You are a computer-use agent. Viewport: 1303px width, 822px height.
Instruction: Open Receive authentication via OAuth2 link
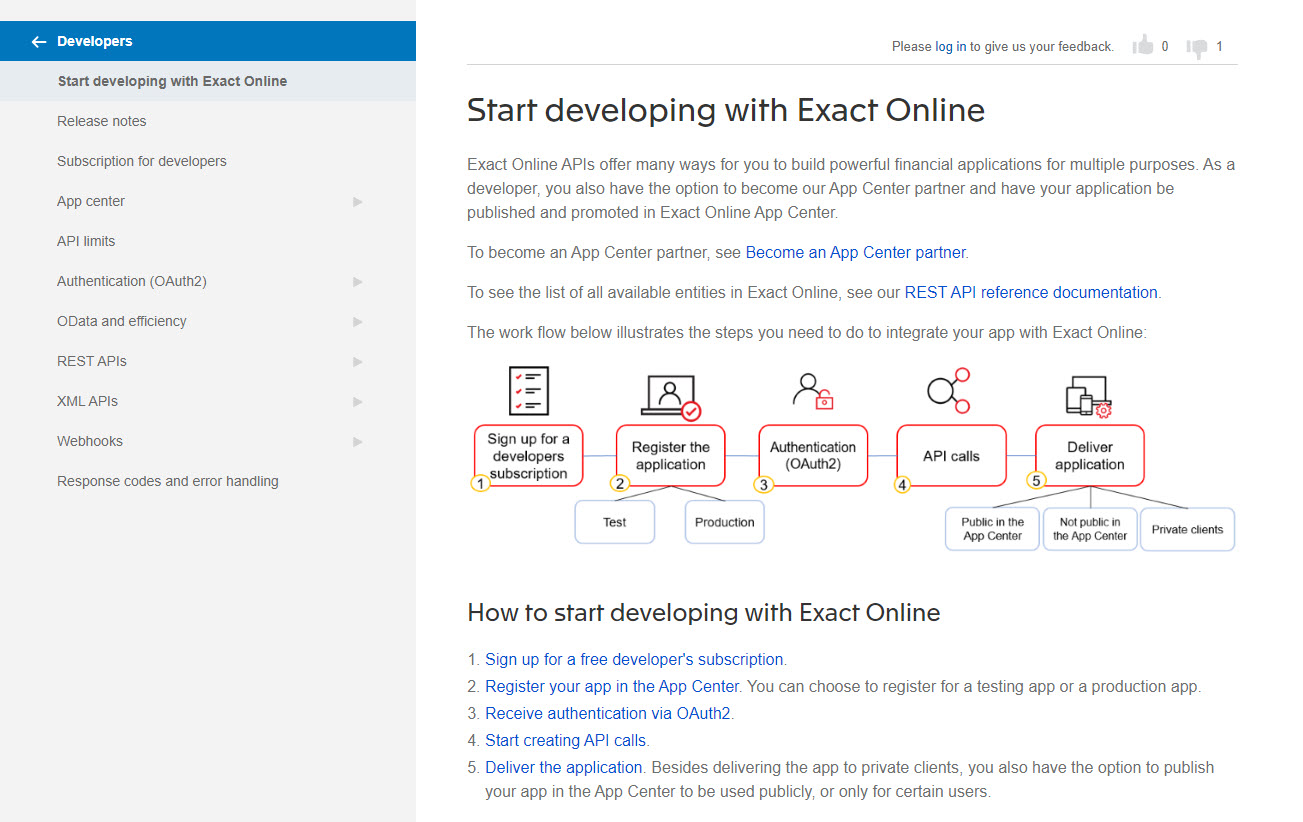[608, 713]
